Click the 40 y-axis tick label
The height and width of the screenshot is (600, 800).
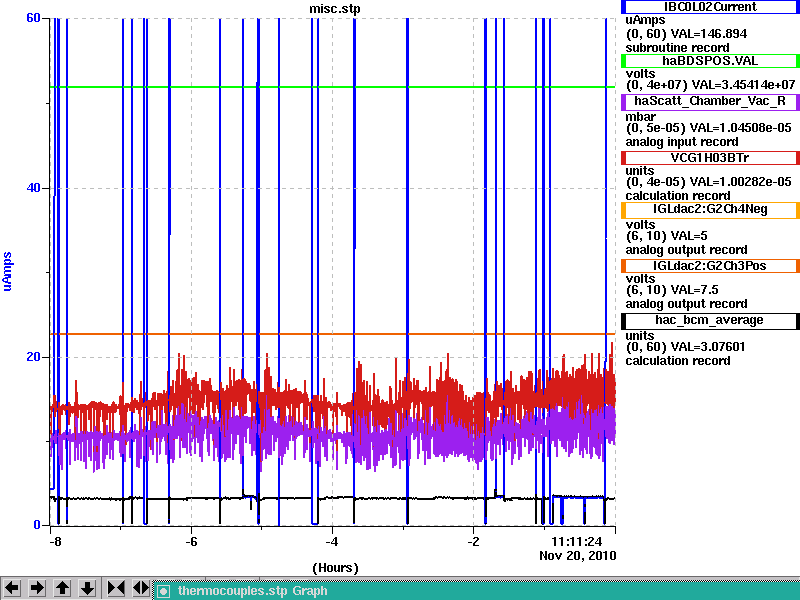[x=33, y=188]
